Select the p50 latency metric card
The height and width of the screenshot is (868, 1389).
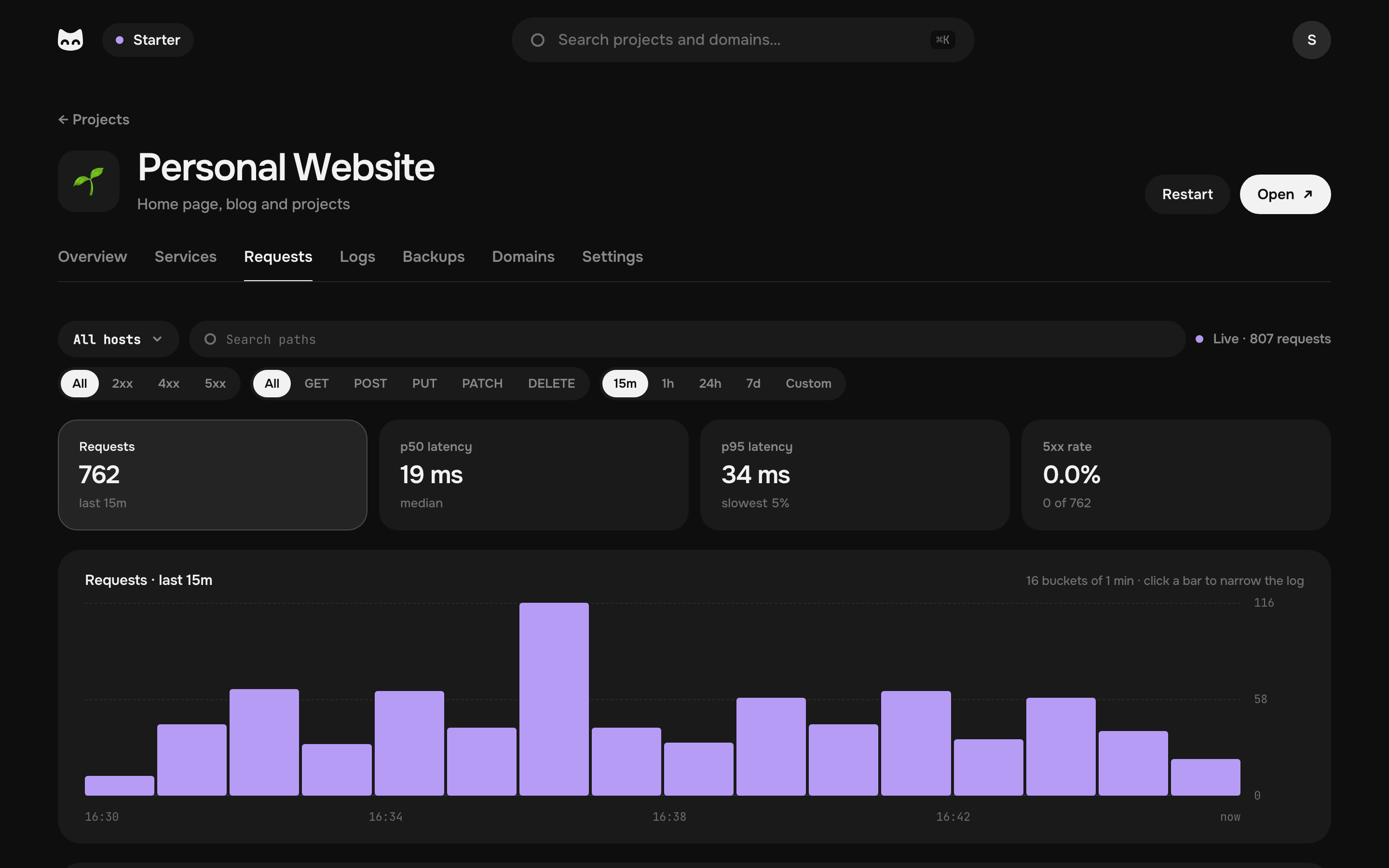tap(534, 475)
